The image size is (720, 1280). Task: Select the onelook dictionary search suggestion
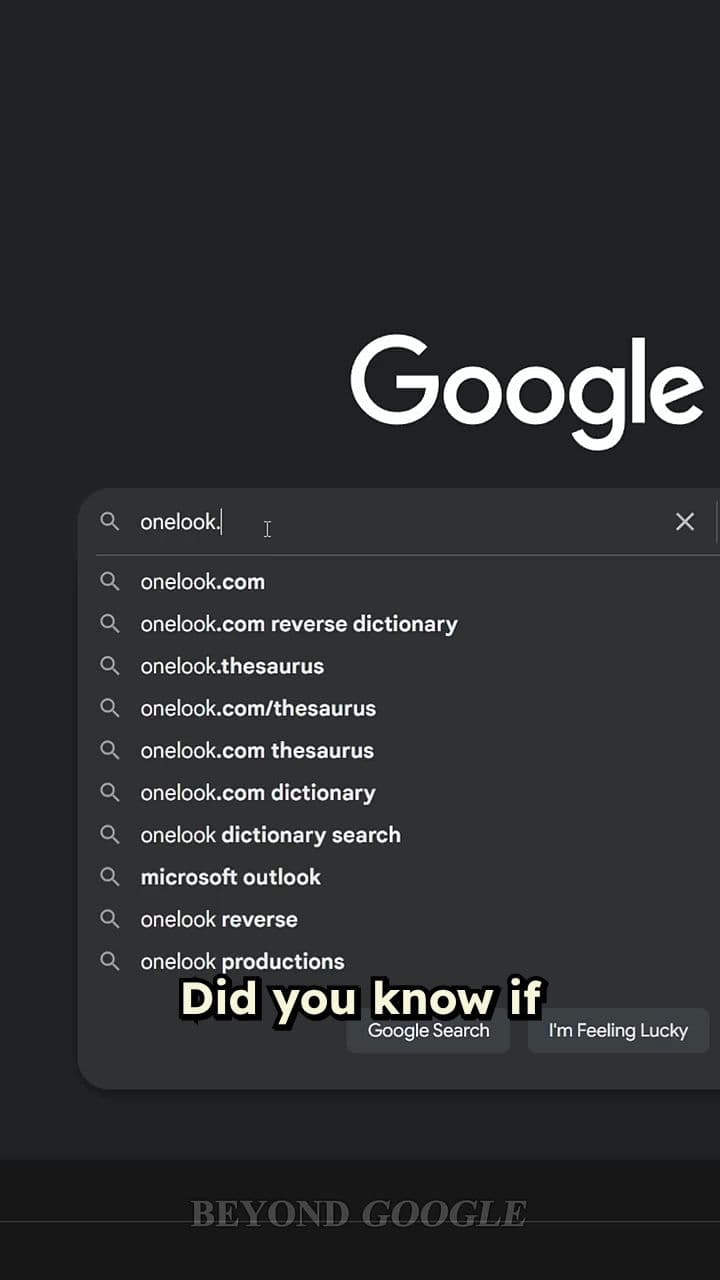click(x=271, y=835)
